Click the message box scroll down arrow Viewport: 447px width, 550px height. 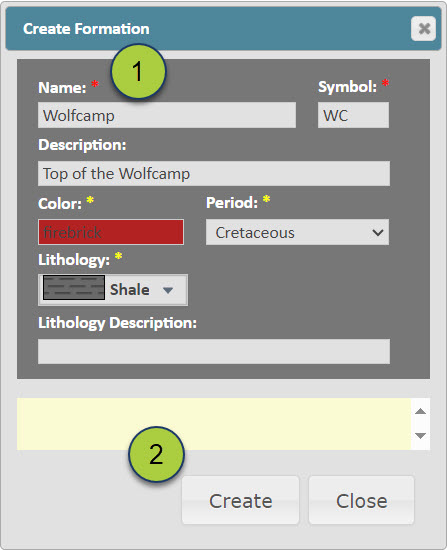420,436
